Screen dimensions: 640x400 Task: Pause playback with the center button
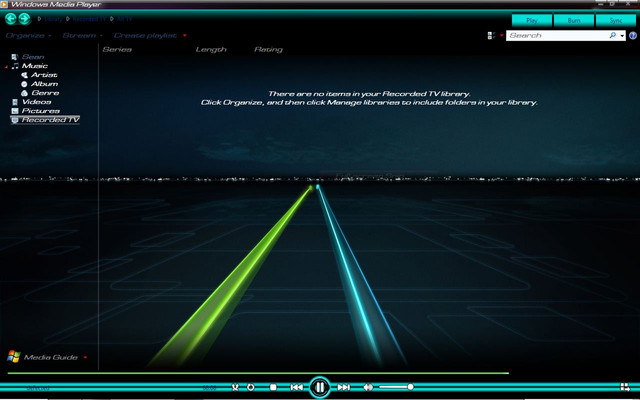320,387
